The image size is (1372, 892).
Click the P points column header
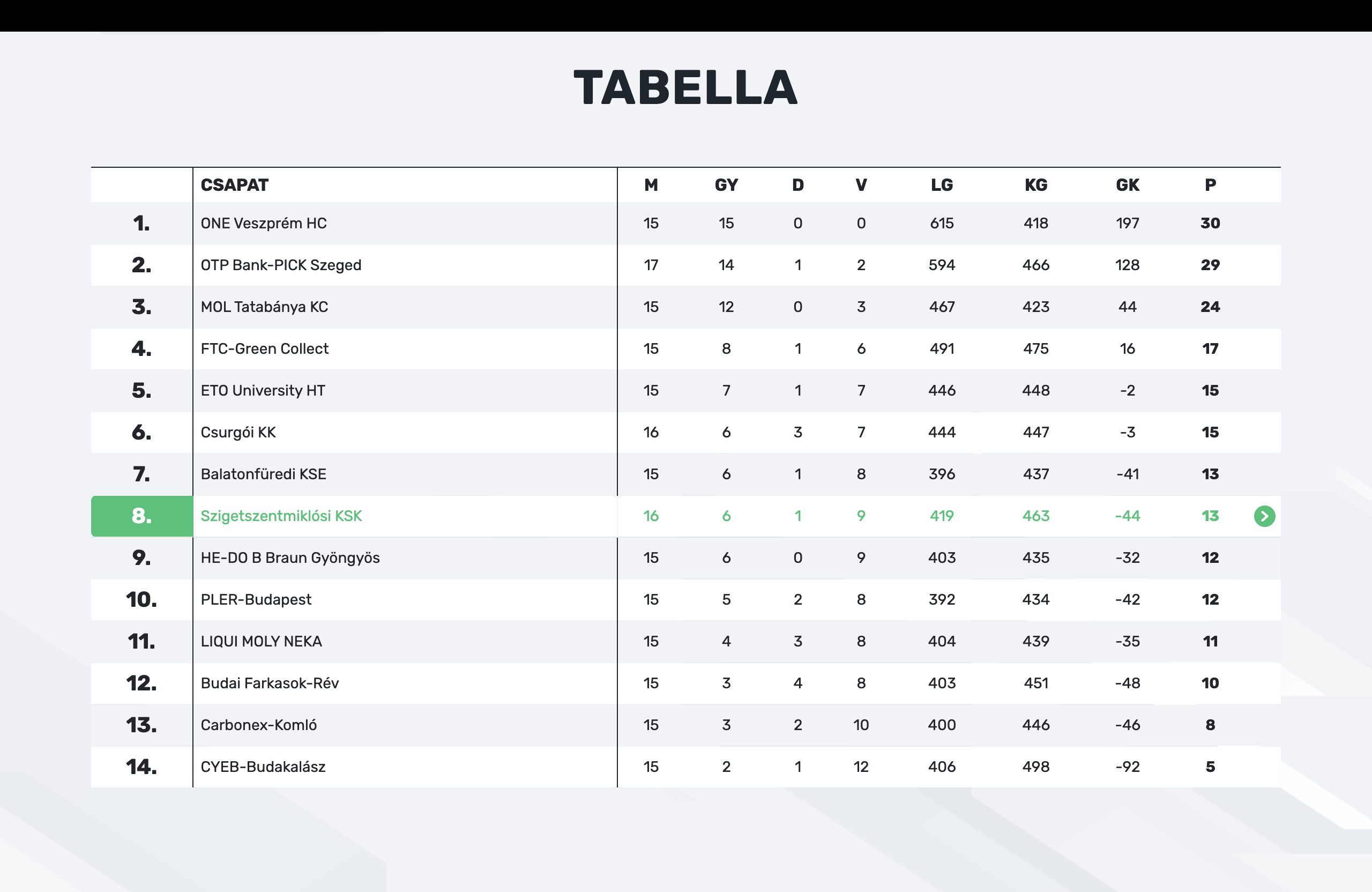(x=1210, y=185)
